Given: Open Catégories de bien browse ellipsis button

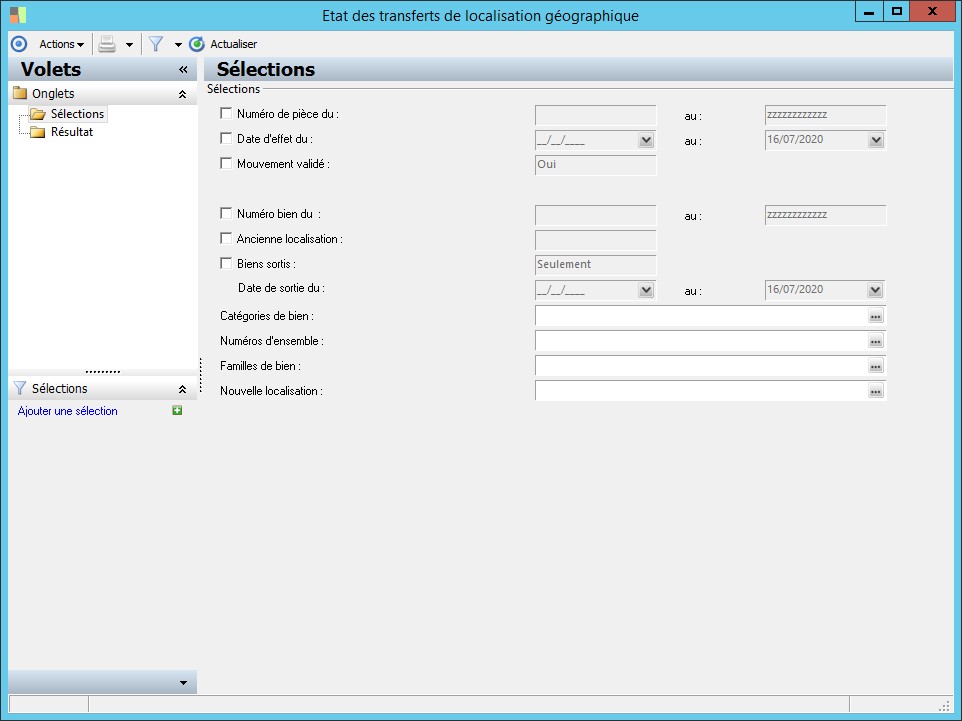Looking at the screenshot, I should click(x=875, y=317).
